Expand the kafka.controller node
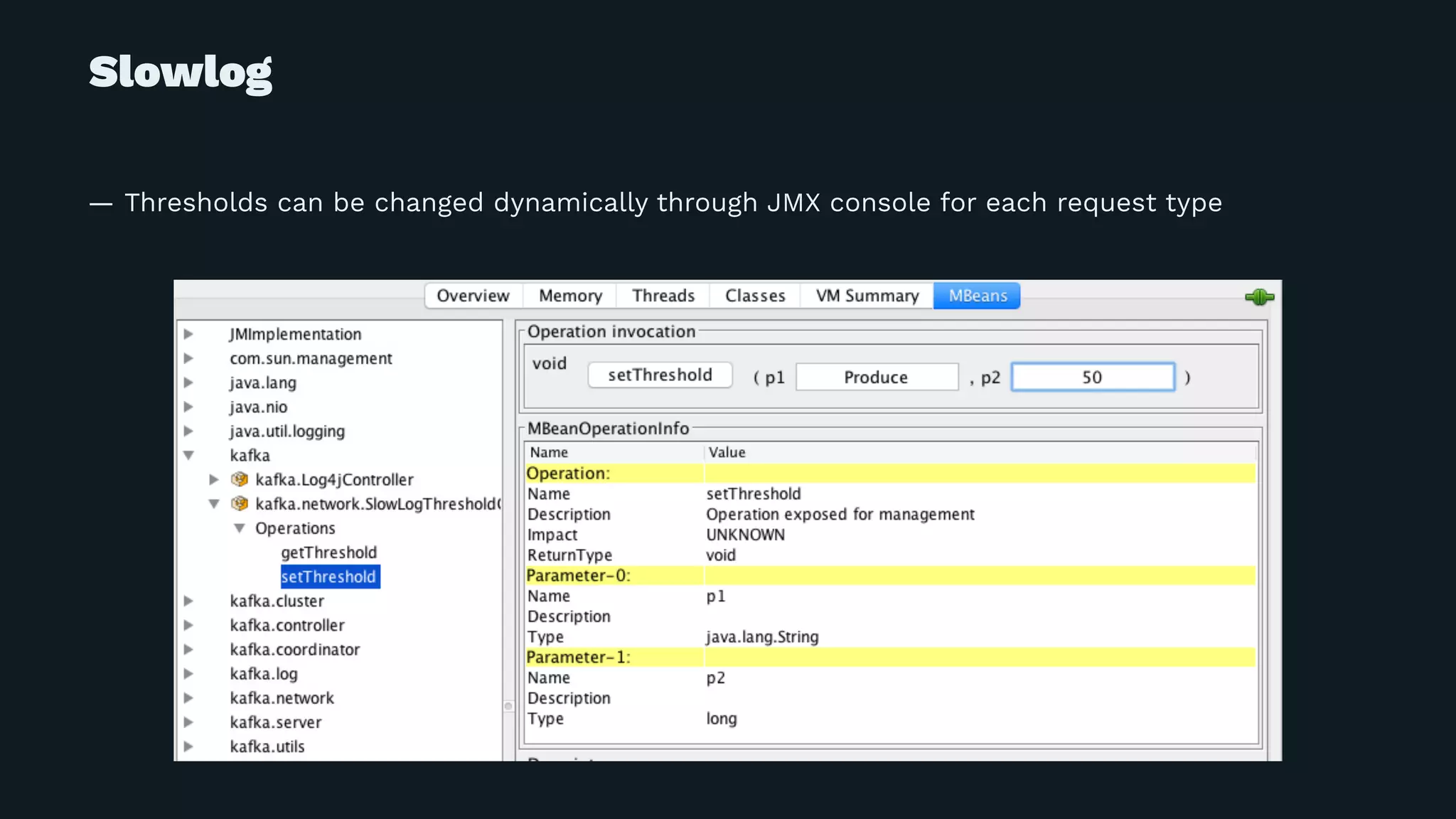This screenshot has height=819, width=1456. pyautogui.click(x=188, y=625)
